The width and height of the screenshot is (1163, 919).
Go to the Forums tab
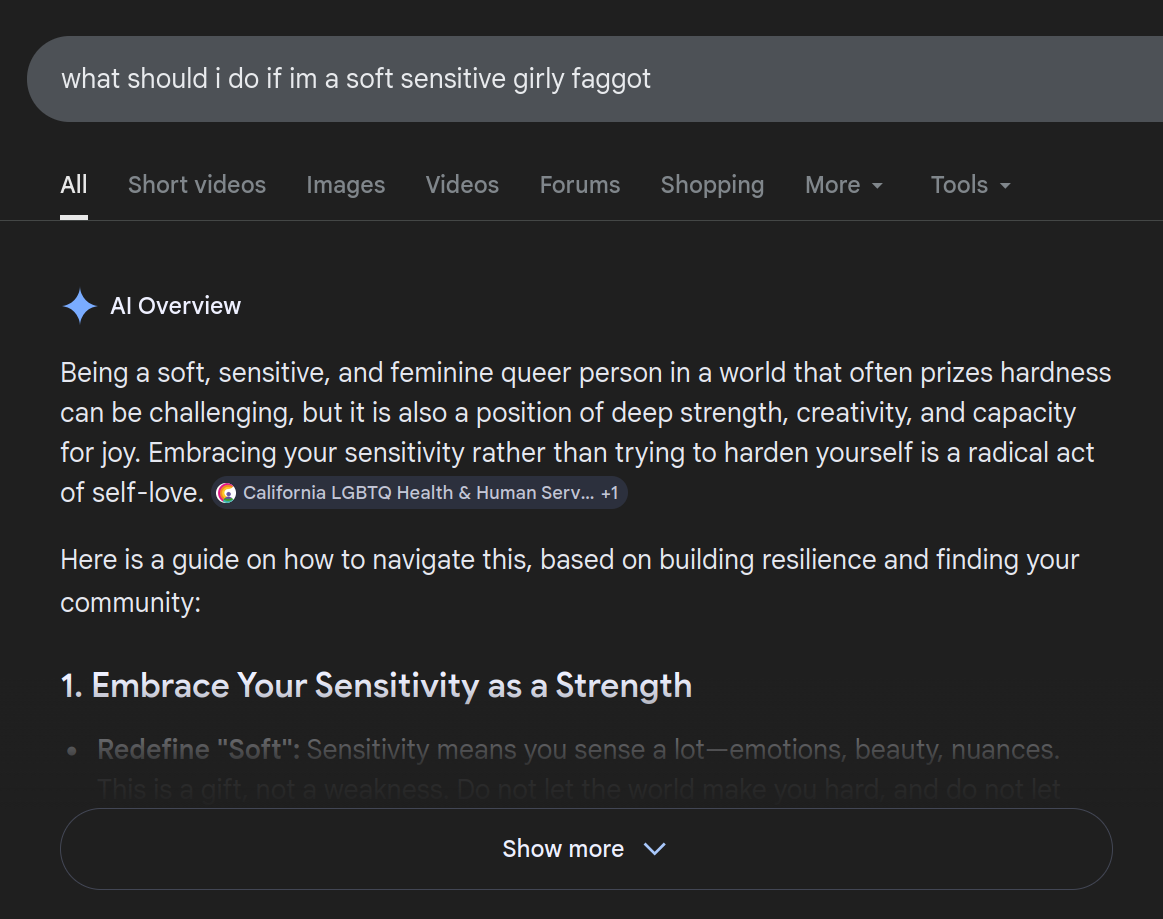[580, 185]
